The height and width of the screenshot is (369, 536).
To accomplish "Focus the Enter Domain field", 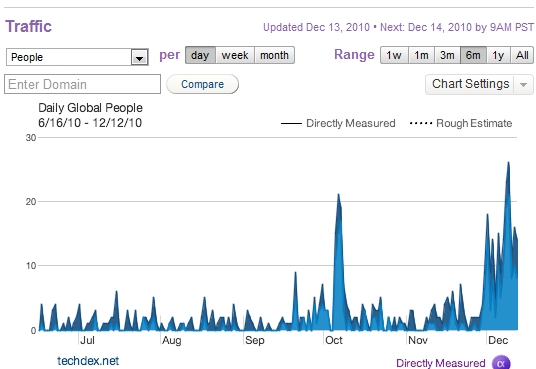I will point(82,84).
